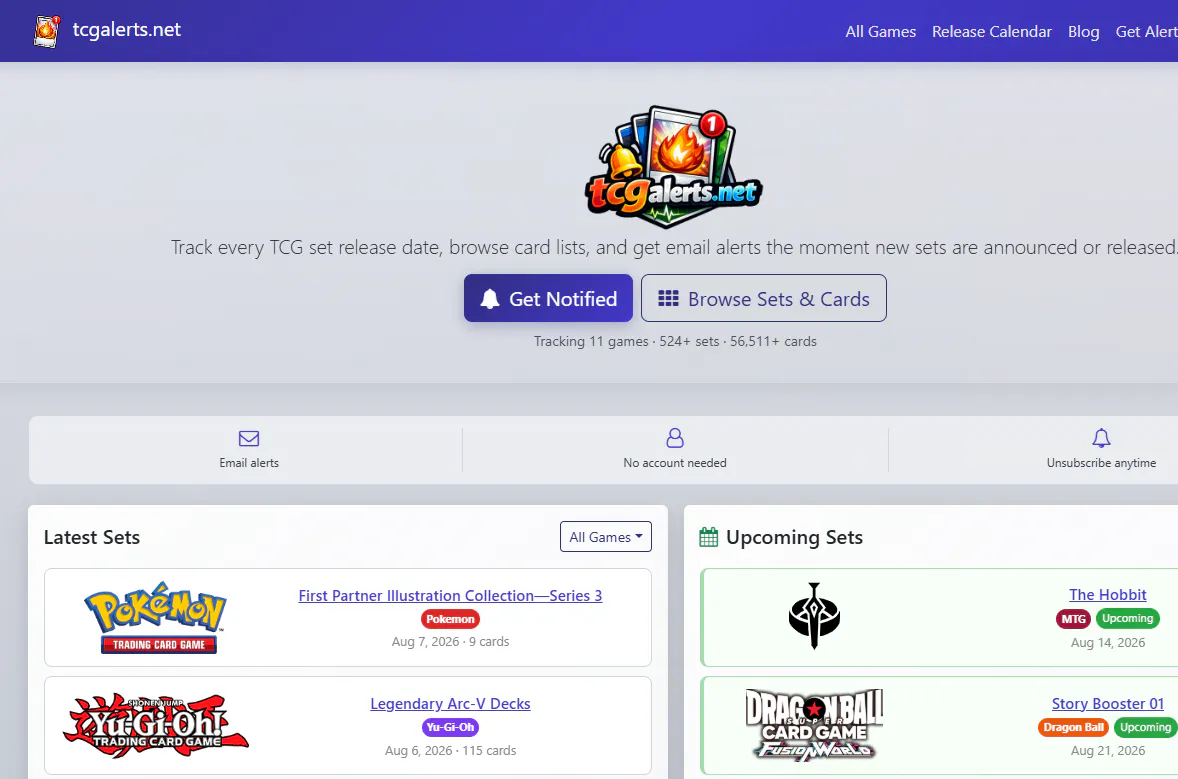
Task: Go to Release Calendar in the navbar
Action: coord(992,32)
